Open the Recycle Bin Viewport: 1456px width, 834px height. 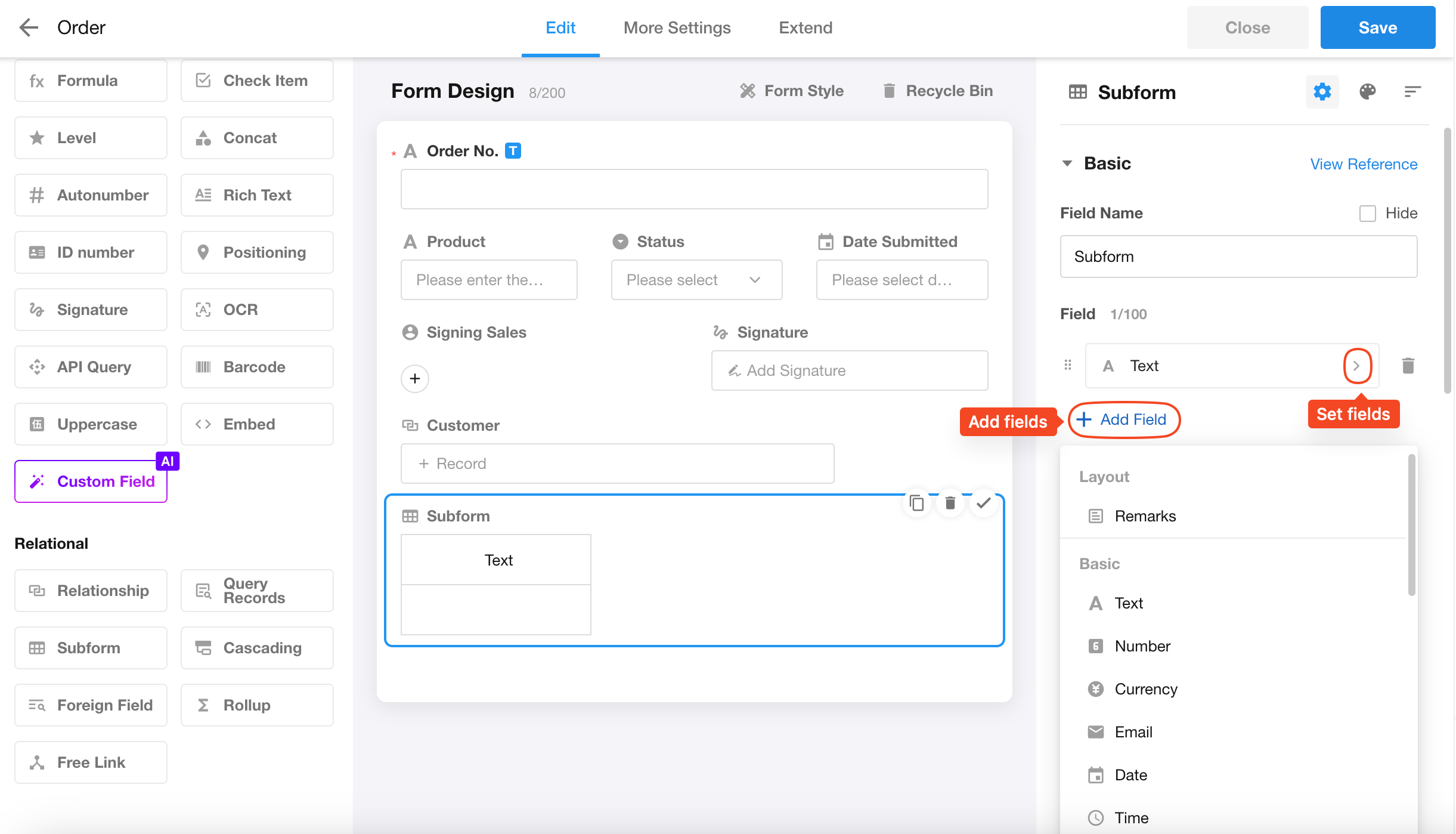pos(938,91)
